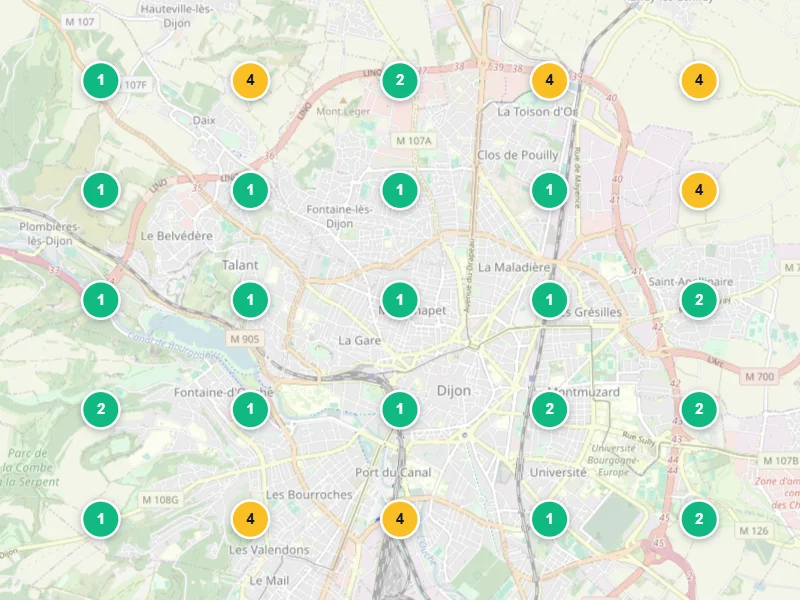The height and width of the screenshot is (600, 800).
Task: Open green cluster 2 beside M 126 label
Action: pyautogui.click(x=698, y=519)
